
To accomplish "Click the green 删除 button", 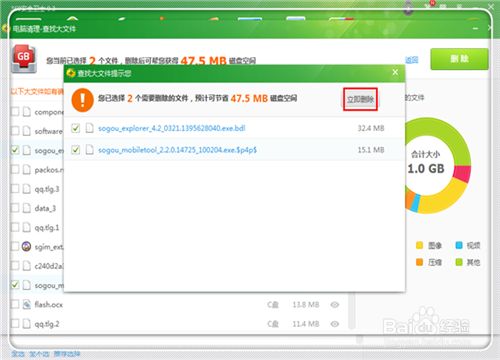I will click(459, 59).
